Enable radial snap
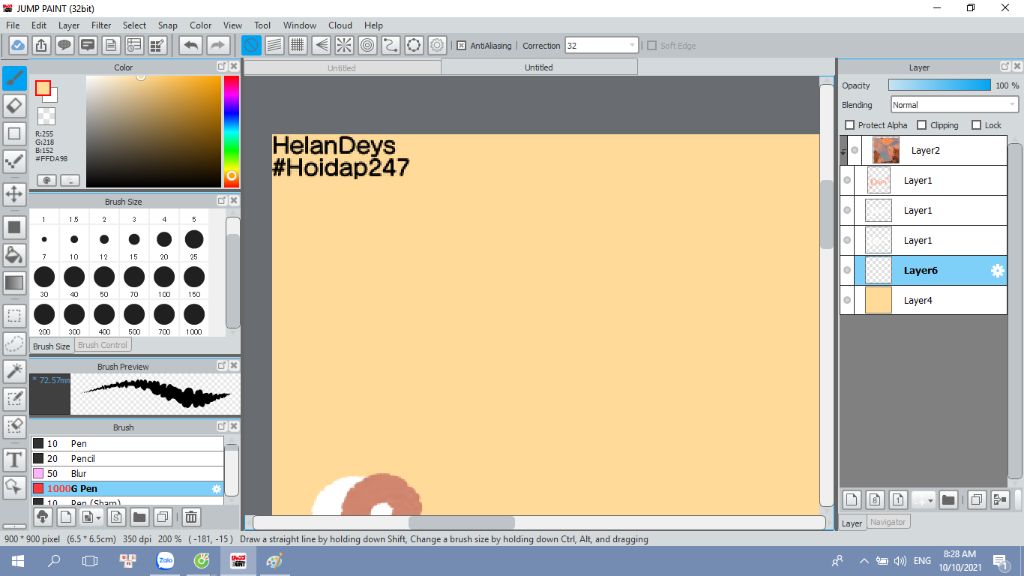The height and width of the screenshot is (576, 1024). [344, 45]
